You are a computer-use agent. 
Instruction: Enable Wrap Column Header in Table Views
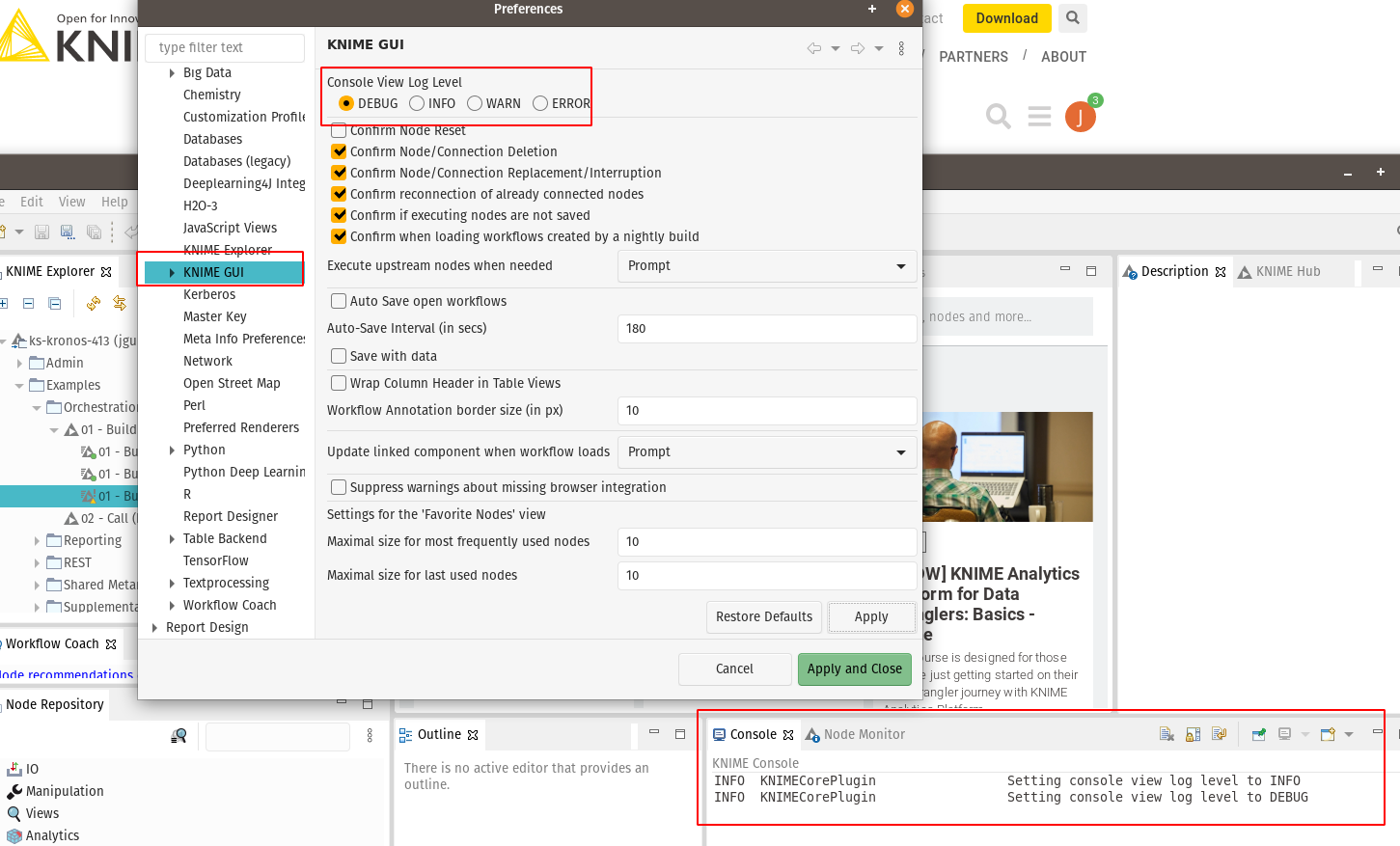[339, 383]
